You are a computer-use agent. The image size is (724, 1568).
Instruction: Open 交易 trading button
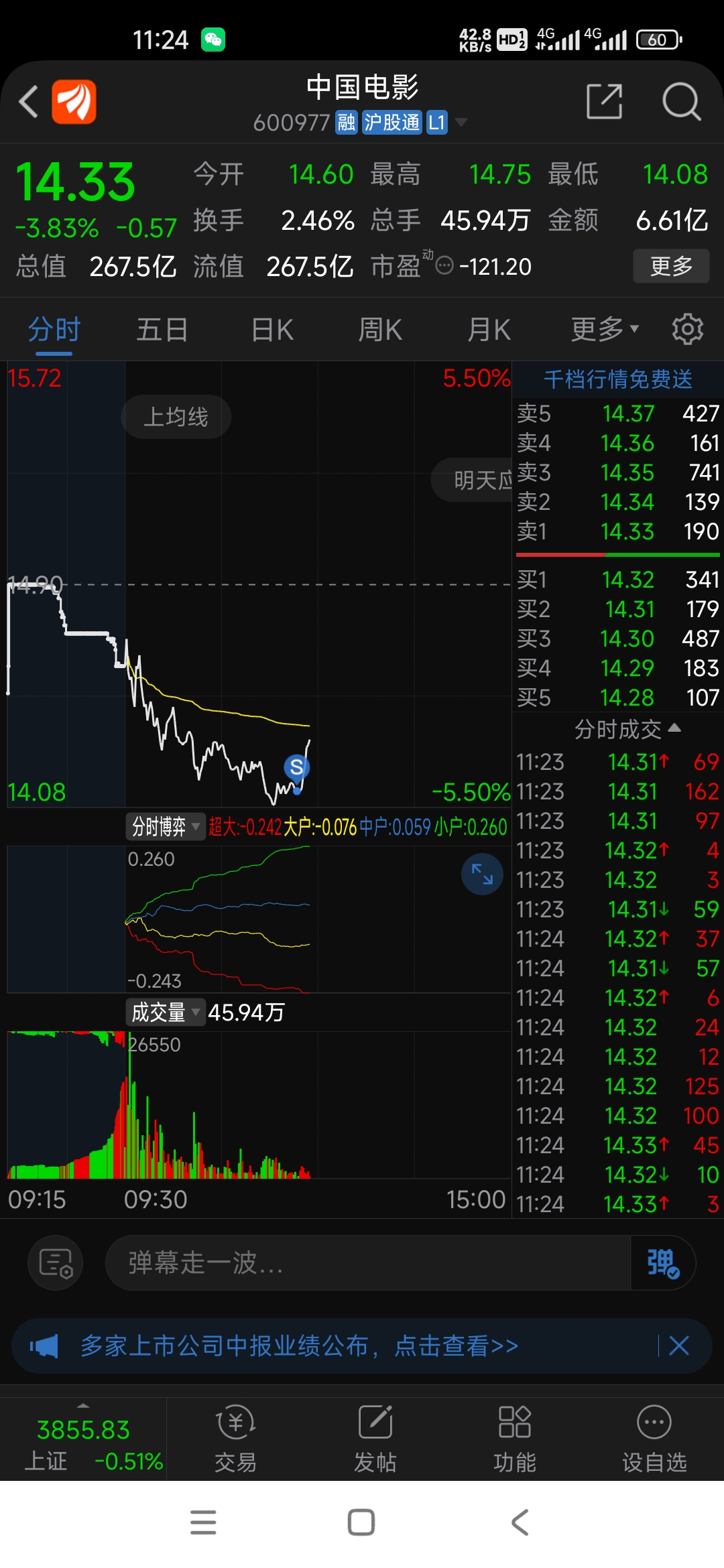coord(235,1438)
